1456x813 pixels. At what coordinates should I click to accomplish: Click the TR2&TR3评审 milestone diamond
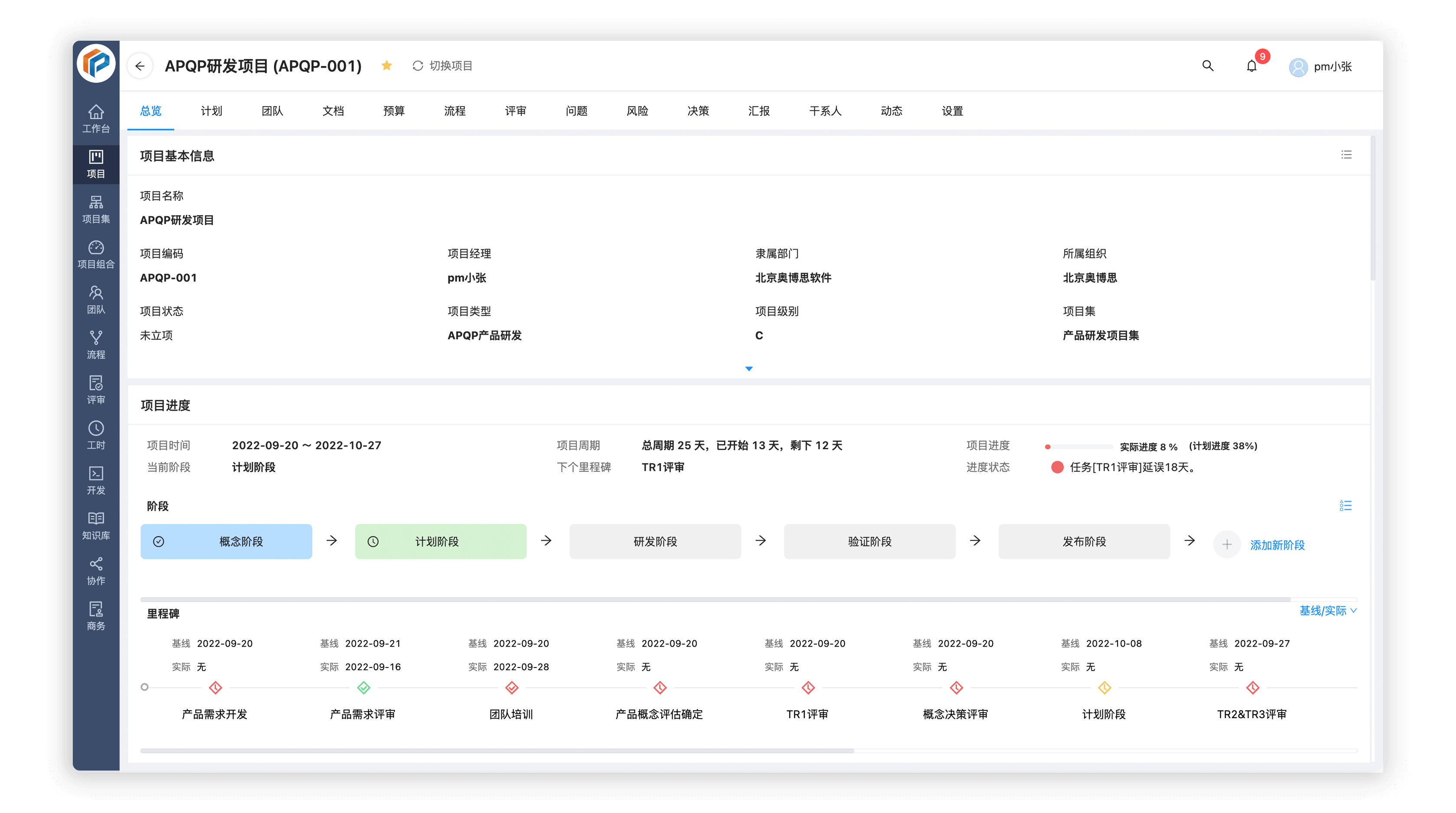(1252, 687)
